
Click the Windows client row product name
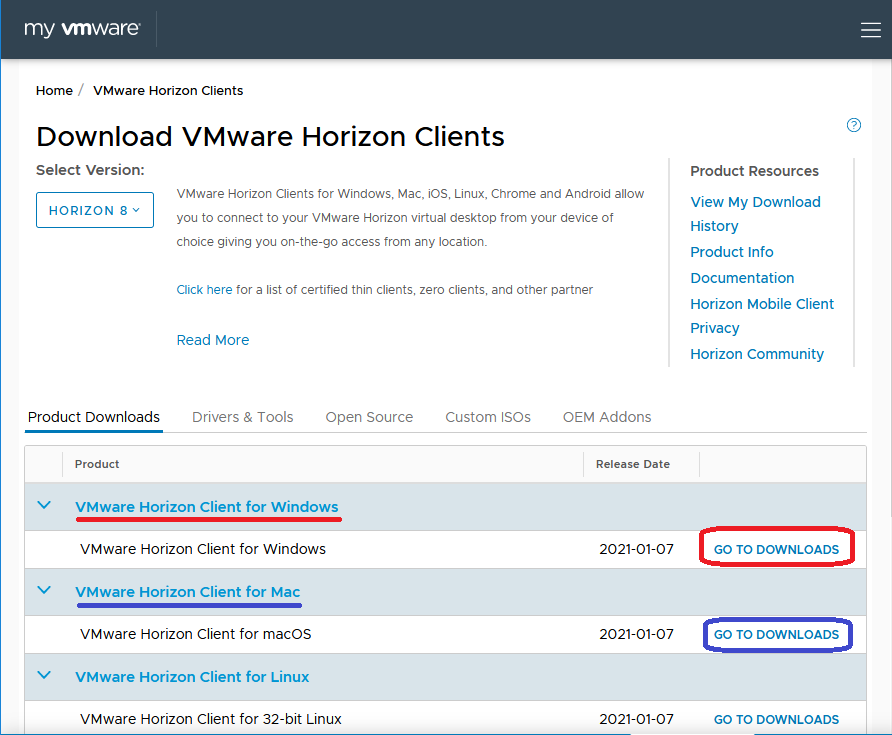(x=203, y=549)
